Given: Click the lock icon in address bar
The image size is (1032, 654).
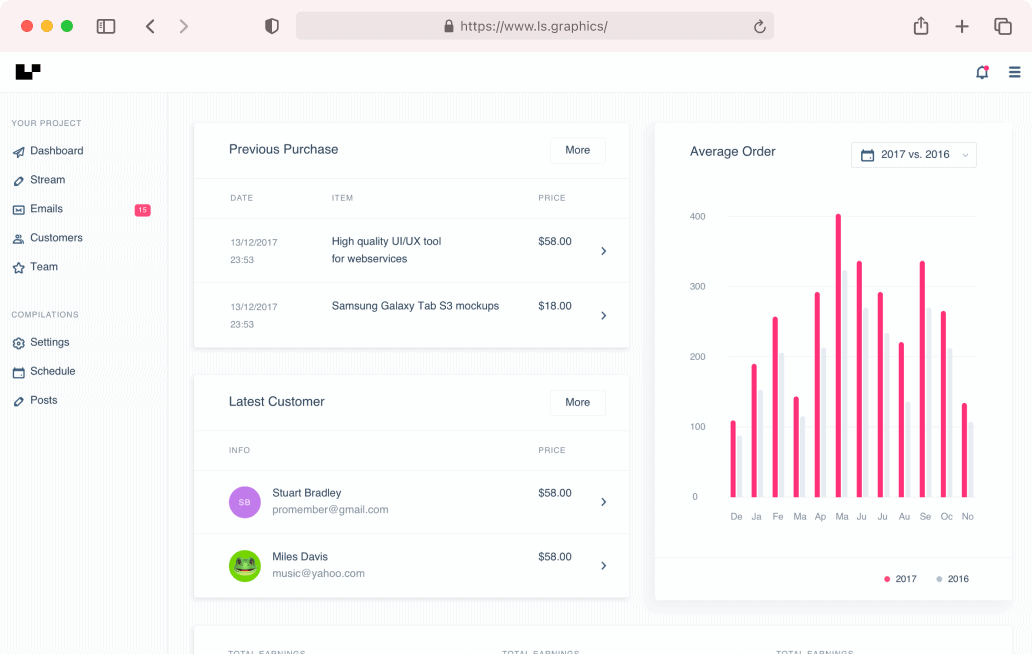Looking at the screenshot, I should click(x=449, y=26).
